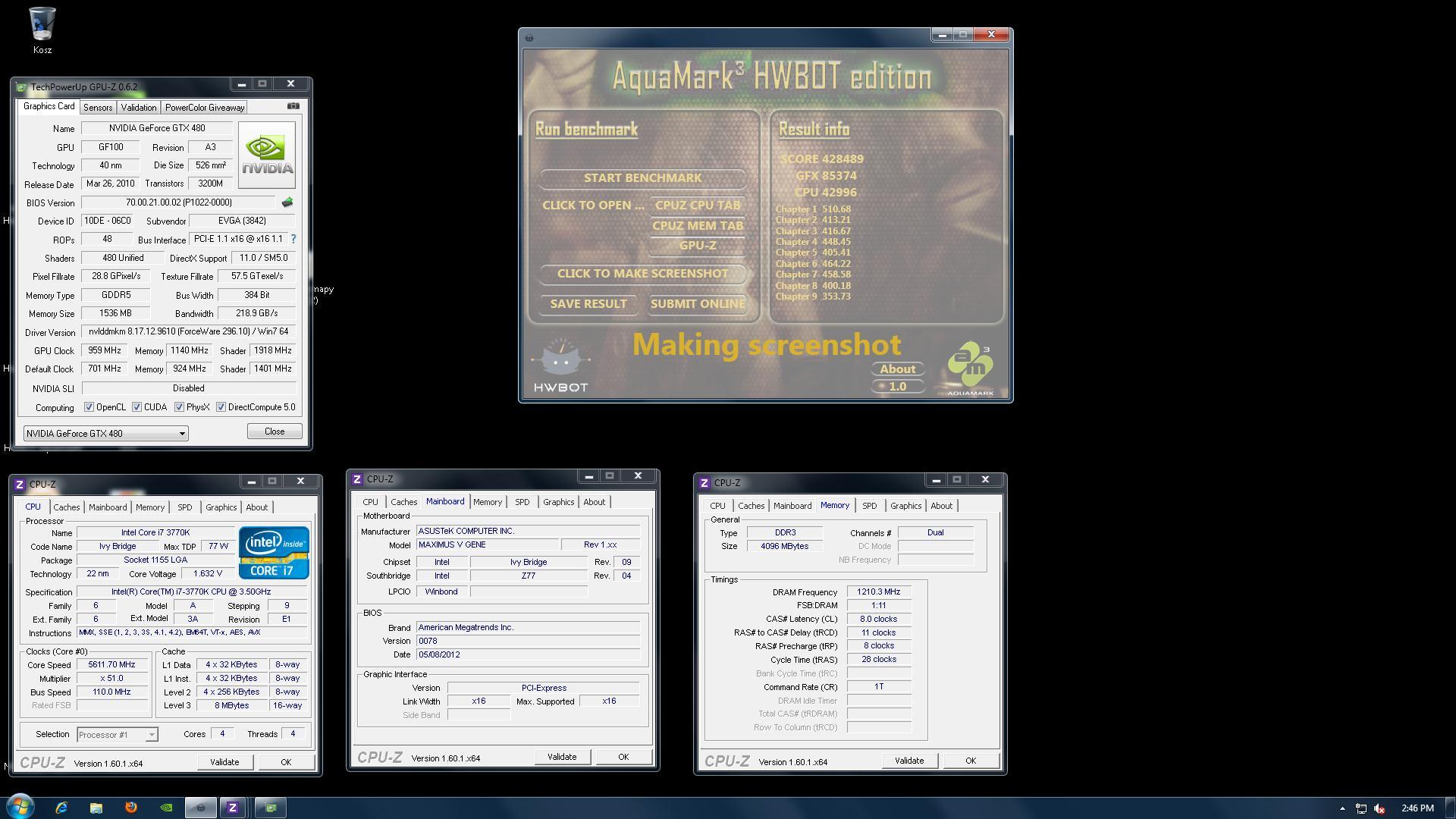Open About tab in the CPU-Z Memory window
The image size is (1456, 819).
(941, 506)
